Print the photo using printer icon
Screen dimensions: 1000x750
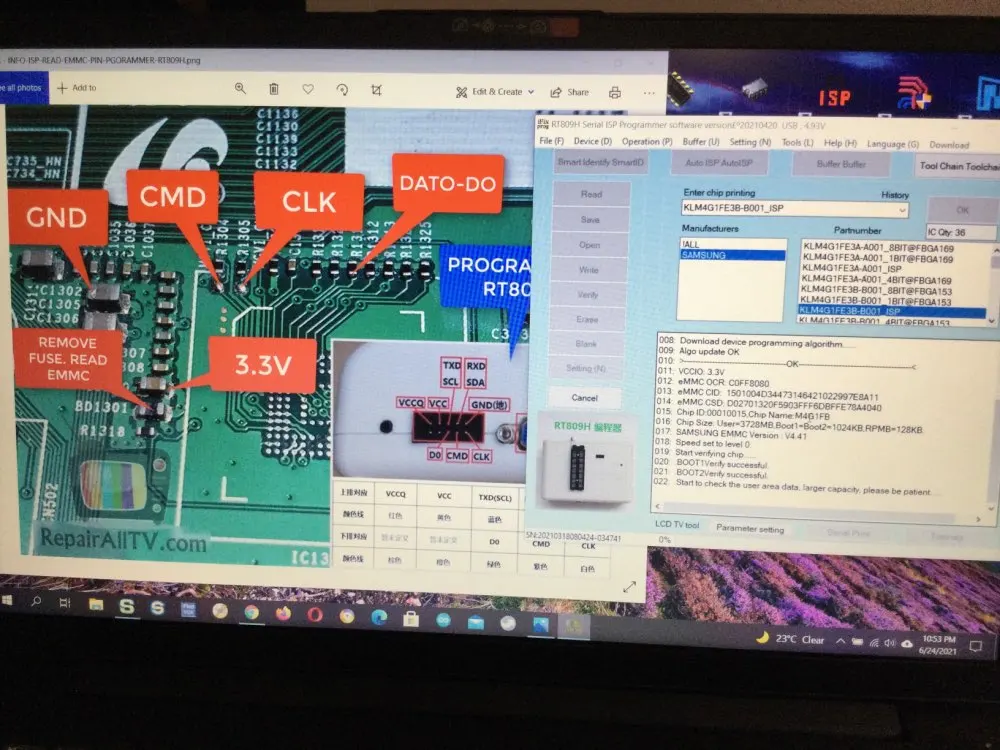[615, 92]
